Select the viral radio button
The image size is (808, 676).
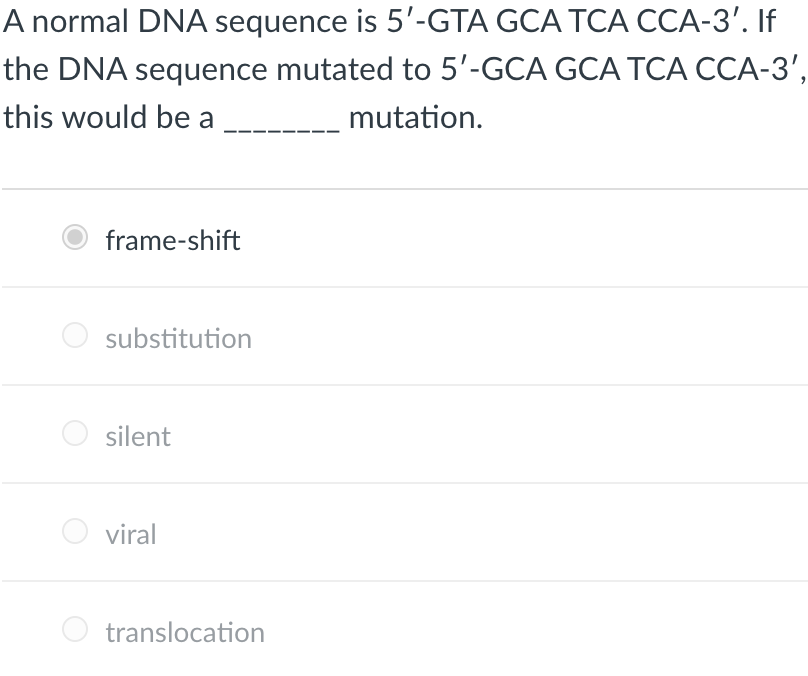coord(75,532)
